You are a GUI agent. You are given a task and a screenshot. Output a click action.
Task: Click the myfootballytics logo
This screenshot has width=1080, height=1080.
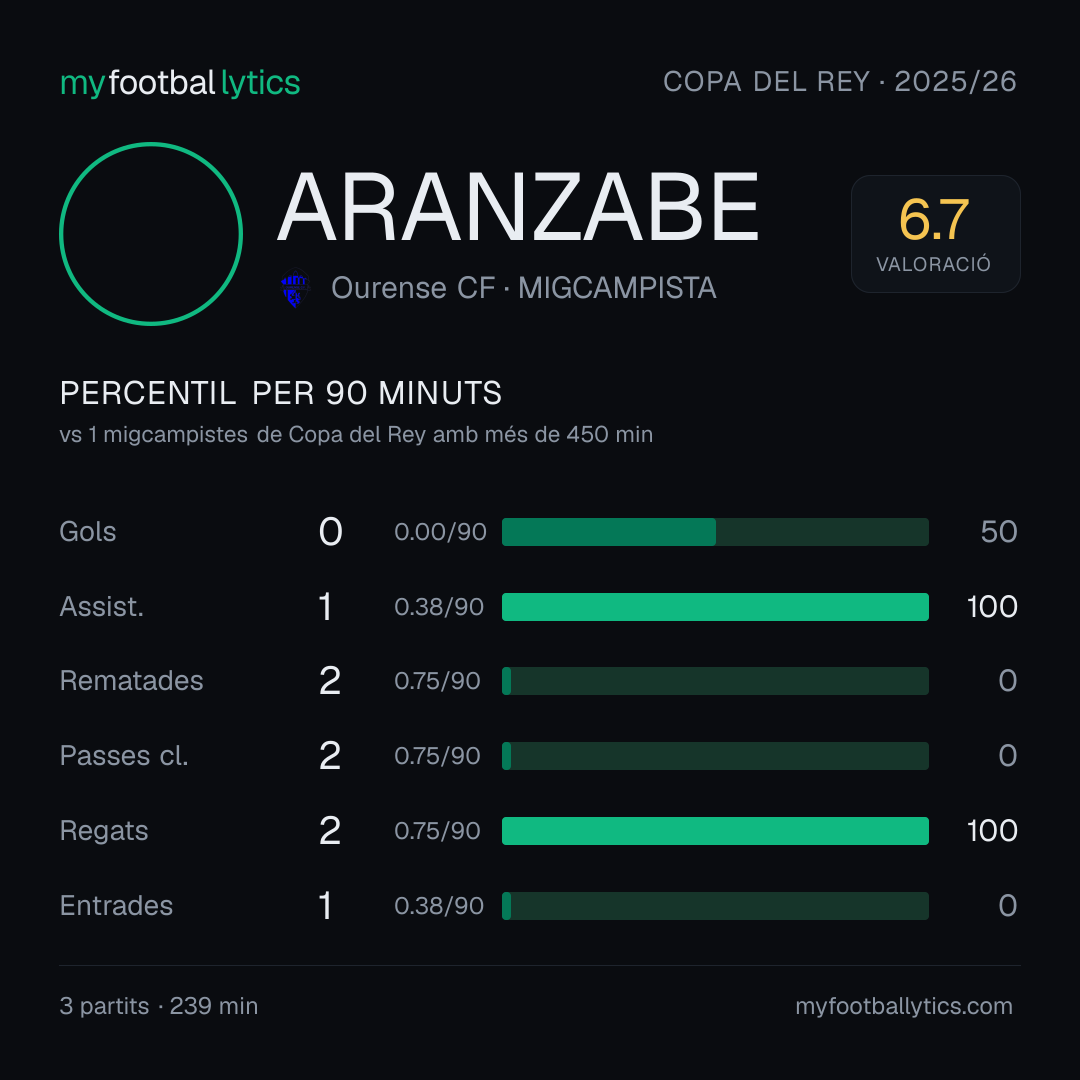pos(180,83)
